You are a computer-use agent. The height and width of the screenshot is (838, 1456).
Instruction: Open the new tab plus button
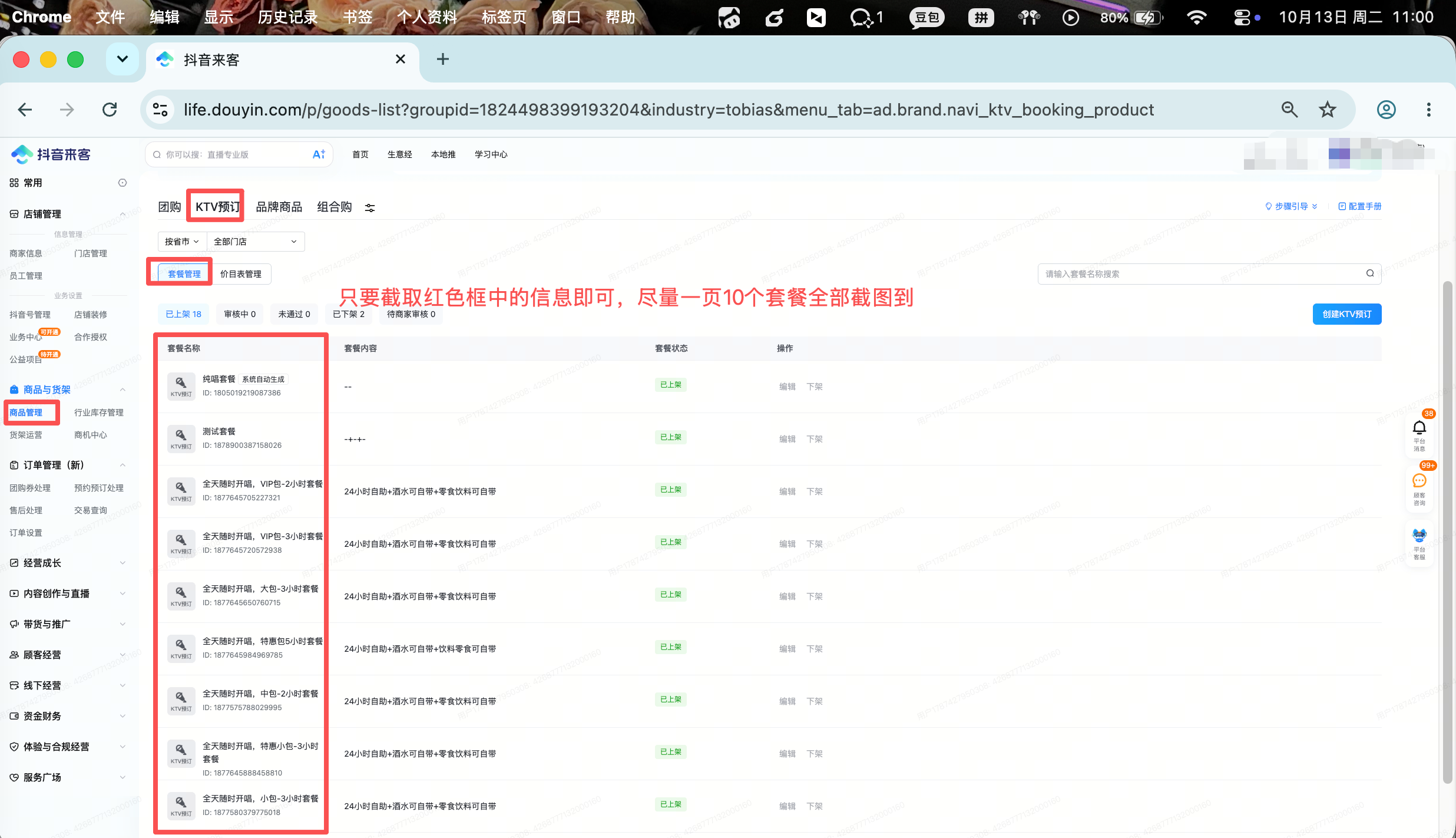(x=443, y=60)
